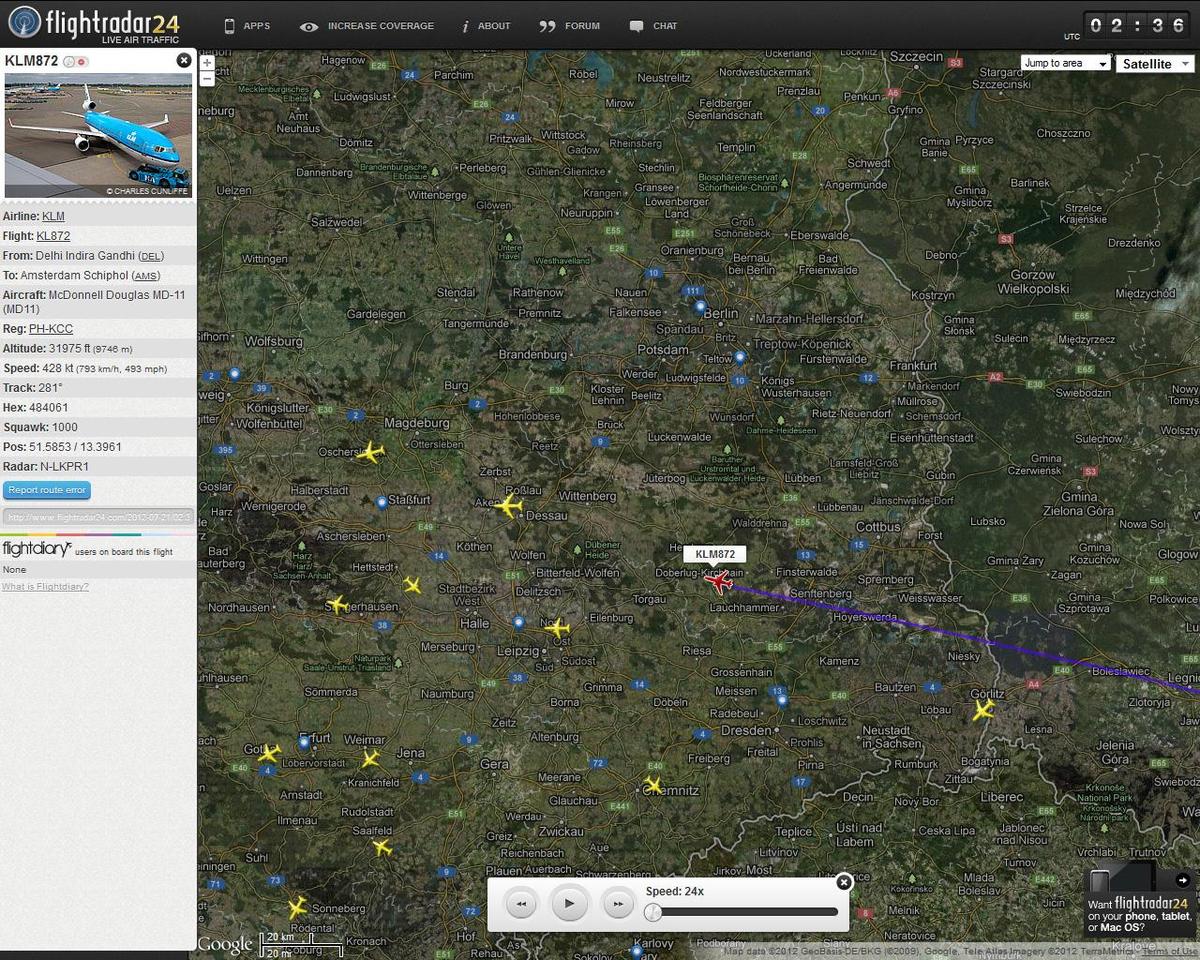Zoom in the map with plus button
This screenshot has height=960, width=1200.
(207, 63)
